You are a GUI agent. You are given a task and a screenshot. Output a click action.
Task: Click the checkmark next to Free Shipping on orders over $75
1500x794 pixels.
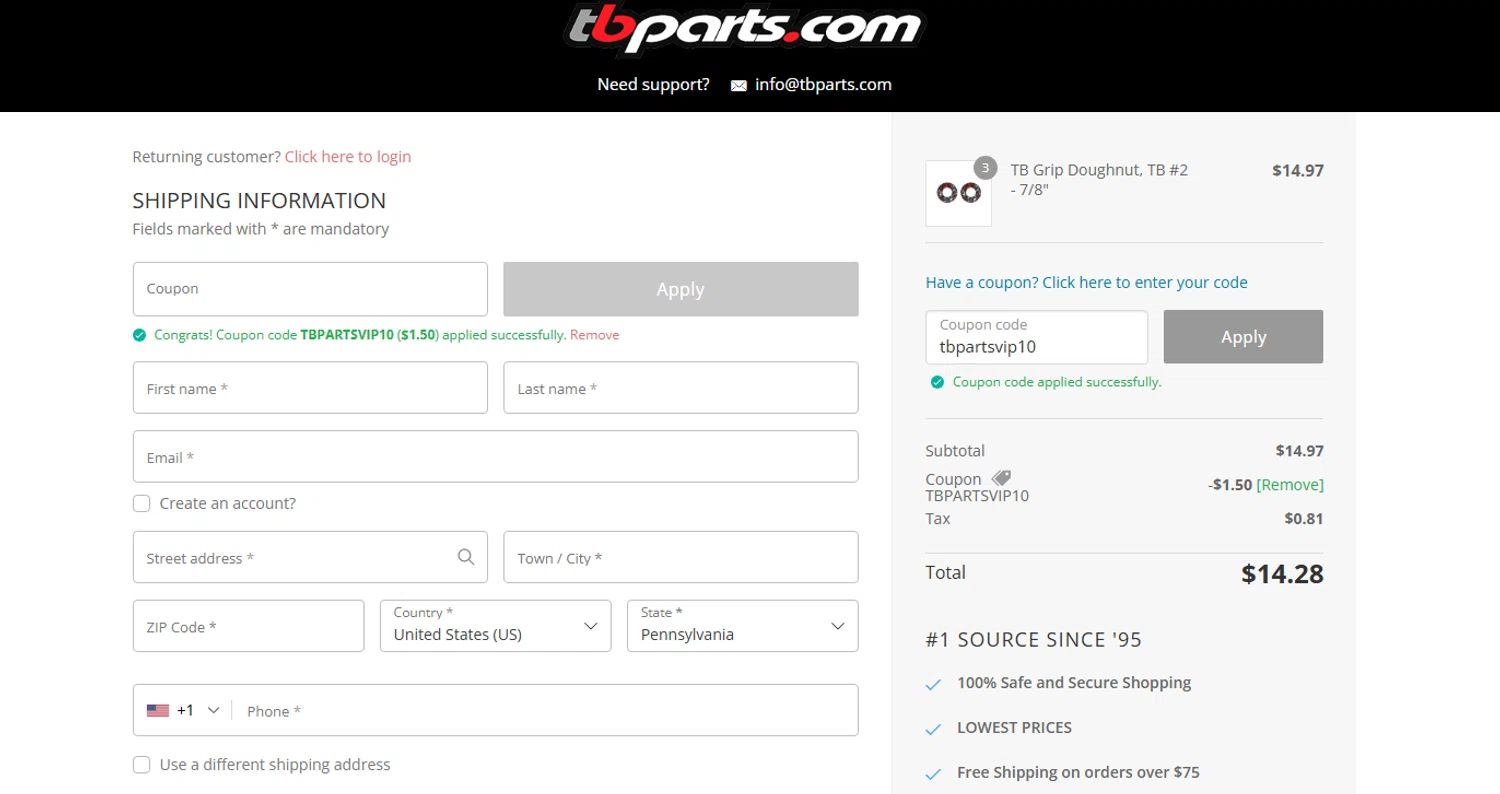[x=933, y=774]
